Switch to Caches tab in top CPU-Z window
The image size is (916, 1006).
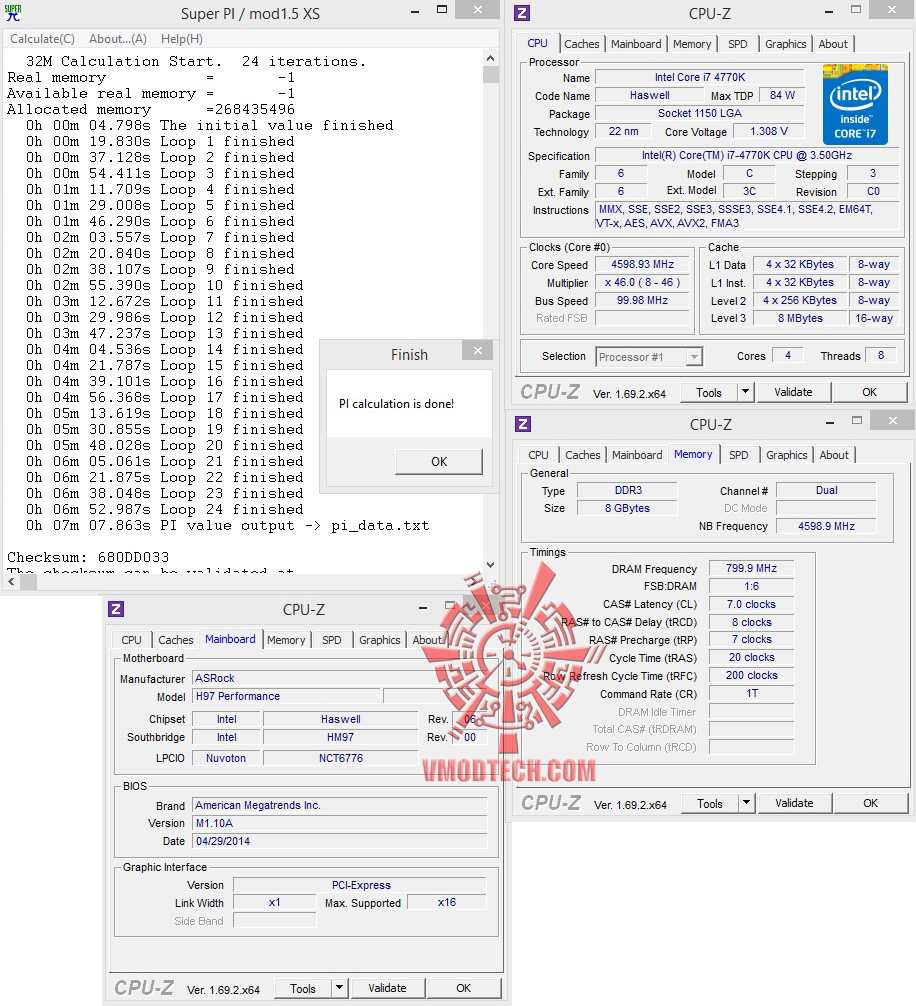click(582, 44)
